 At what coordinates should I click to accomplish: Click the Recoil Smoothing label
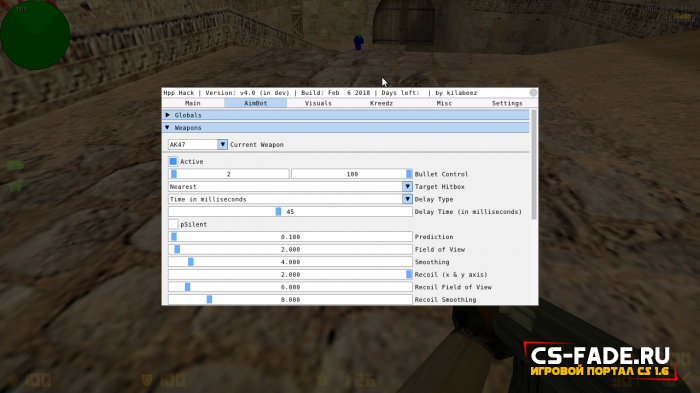tap(445, 299)
